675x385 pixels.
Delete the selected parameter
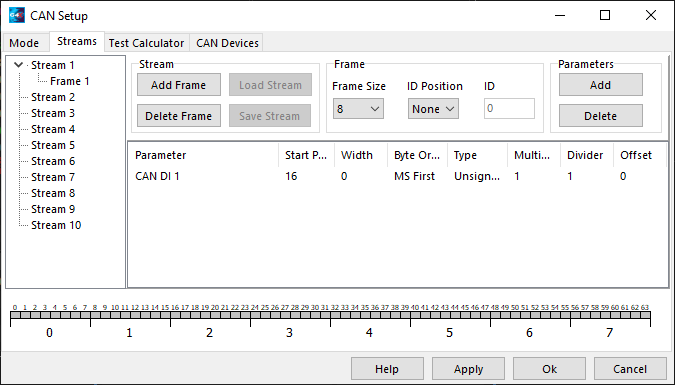pyautogui.click(x=601, y=116)
